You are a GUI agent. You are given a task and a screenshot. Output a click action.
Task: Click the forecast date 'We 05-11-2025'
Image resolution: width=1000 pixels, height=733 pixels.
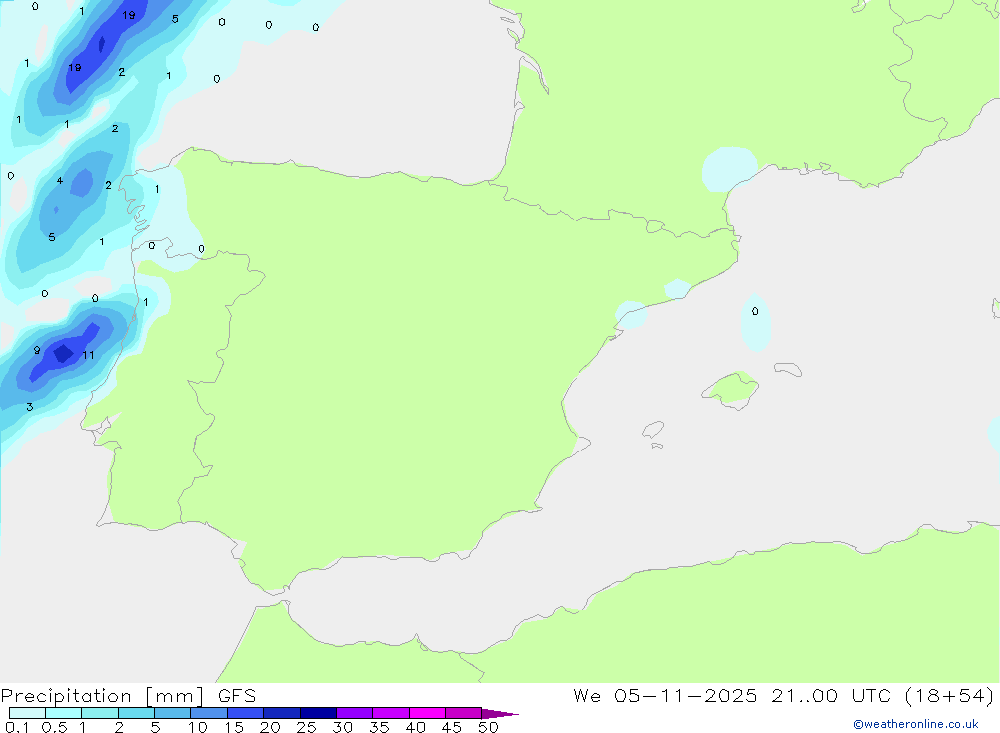pos(665,695)
